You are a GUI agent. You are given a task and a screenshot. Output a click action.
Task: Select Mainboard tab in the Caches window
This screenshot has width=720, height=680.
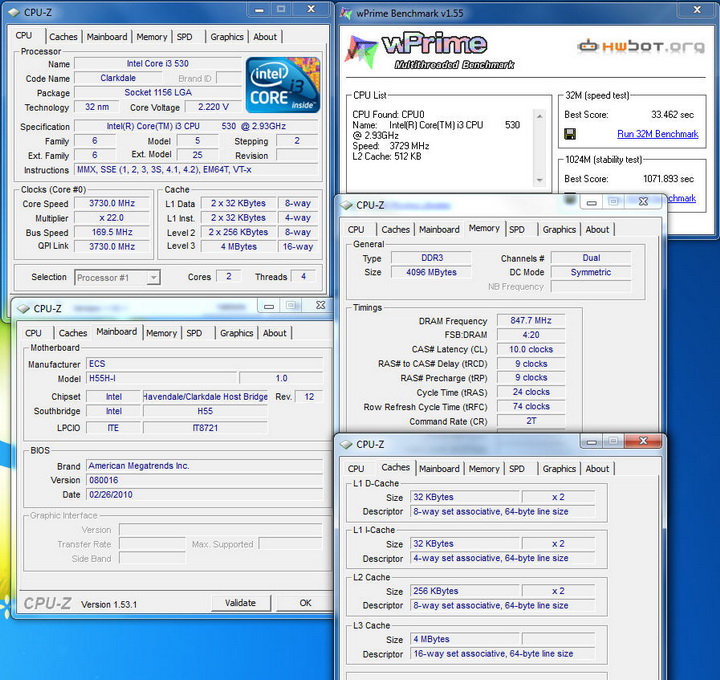(x=439, y=469)
